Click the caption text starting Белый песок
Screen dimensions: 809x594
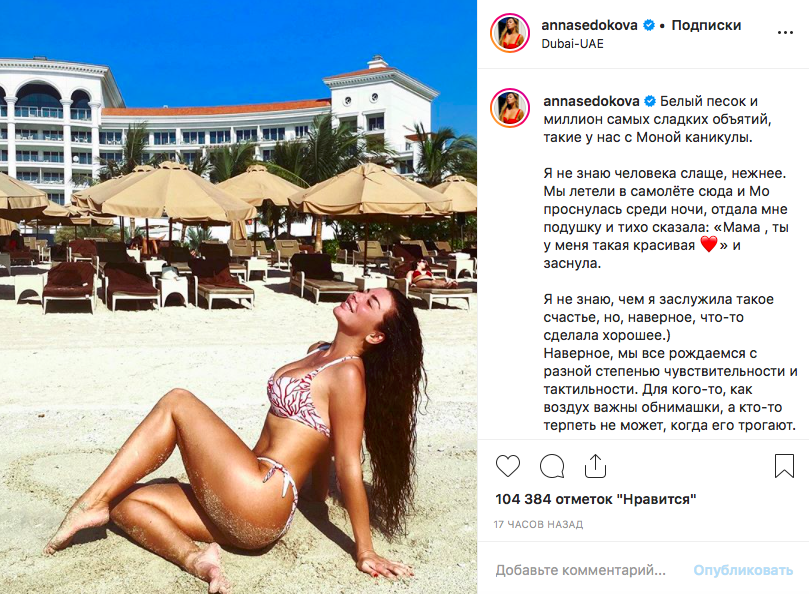click(x=656, y=119)
